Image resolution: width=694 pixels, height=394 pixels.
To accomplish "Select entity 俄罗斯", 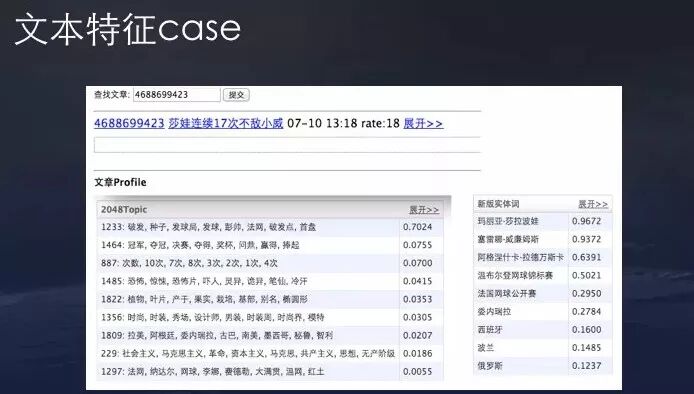I will click(490, 366).
